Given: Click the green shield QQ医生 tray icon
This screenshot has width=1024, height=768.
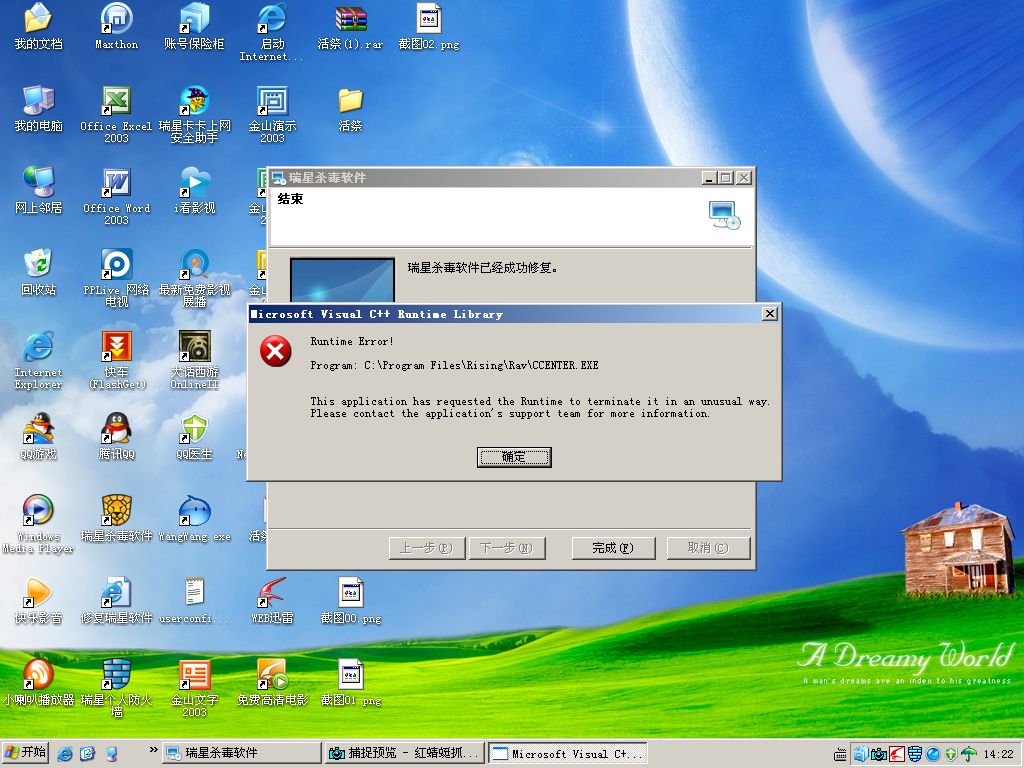Looking at the screenshot, I should click(951, 754).
